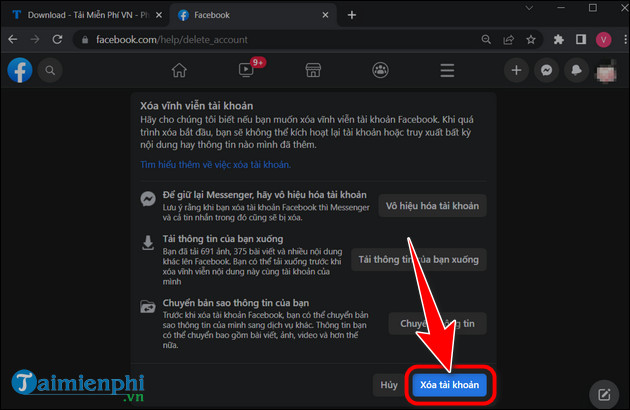Close the Download - Tải Miễn Phí VN tab
This screenshot has width=630, height=410.
pyautogui.click(x=159, y=15)
